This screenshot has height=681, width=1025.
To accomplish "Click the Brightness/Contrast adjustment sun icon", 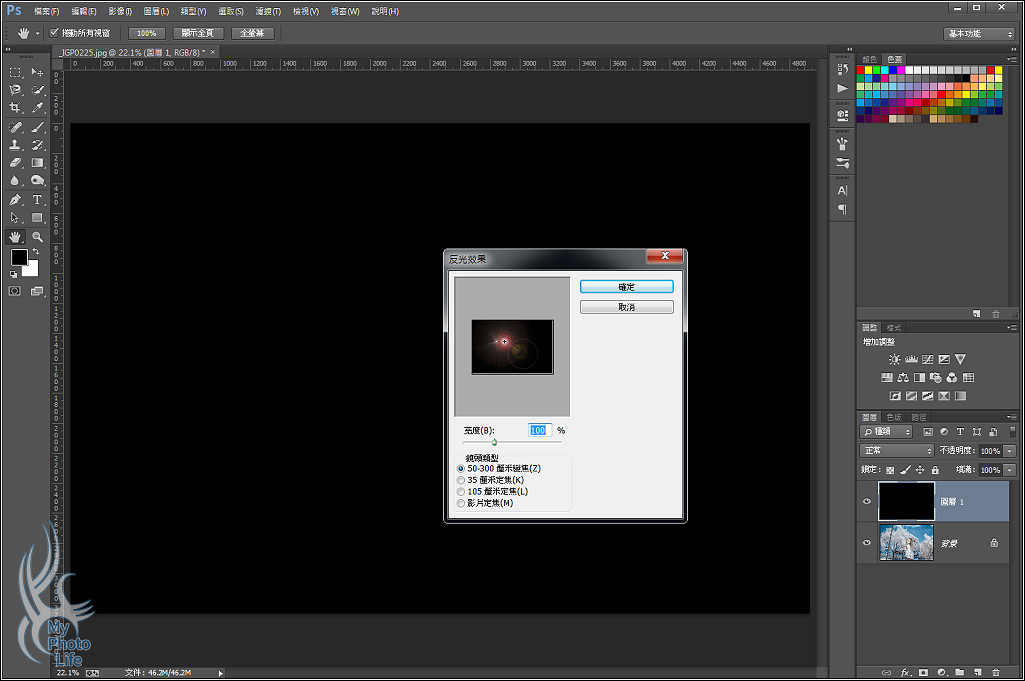I will pyautogui.click(x=894, y=359).
